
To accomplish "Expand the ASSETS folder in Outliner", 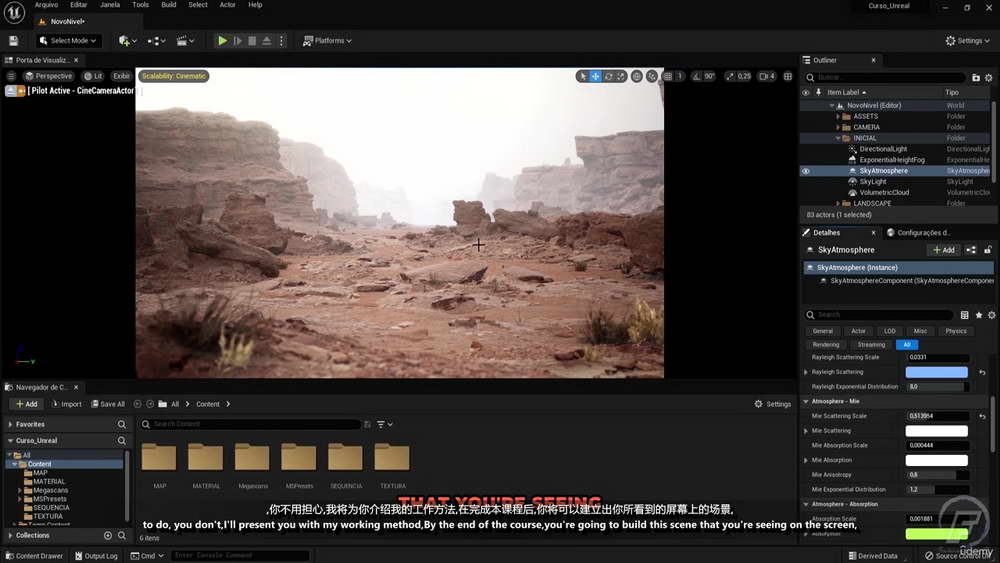I will click(x=838, y=117).
